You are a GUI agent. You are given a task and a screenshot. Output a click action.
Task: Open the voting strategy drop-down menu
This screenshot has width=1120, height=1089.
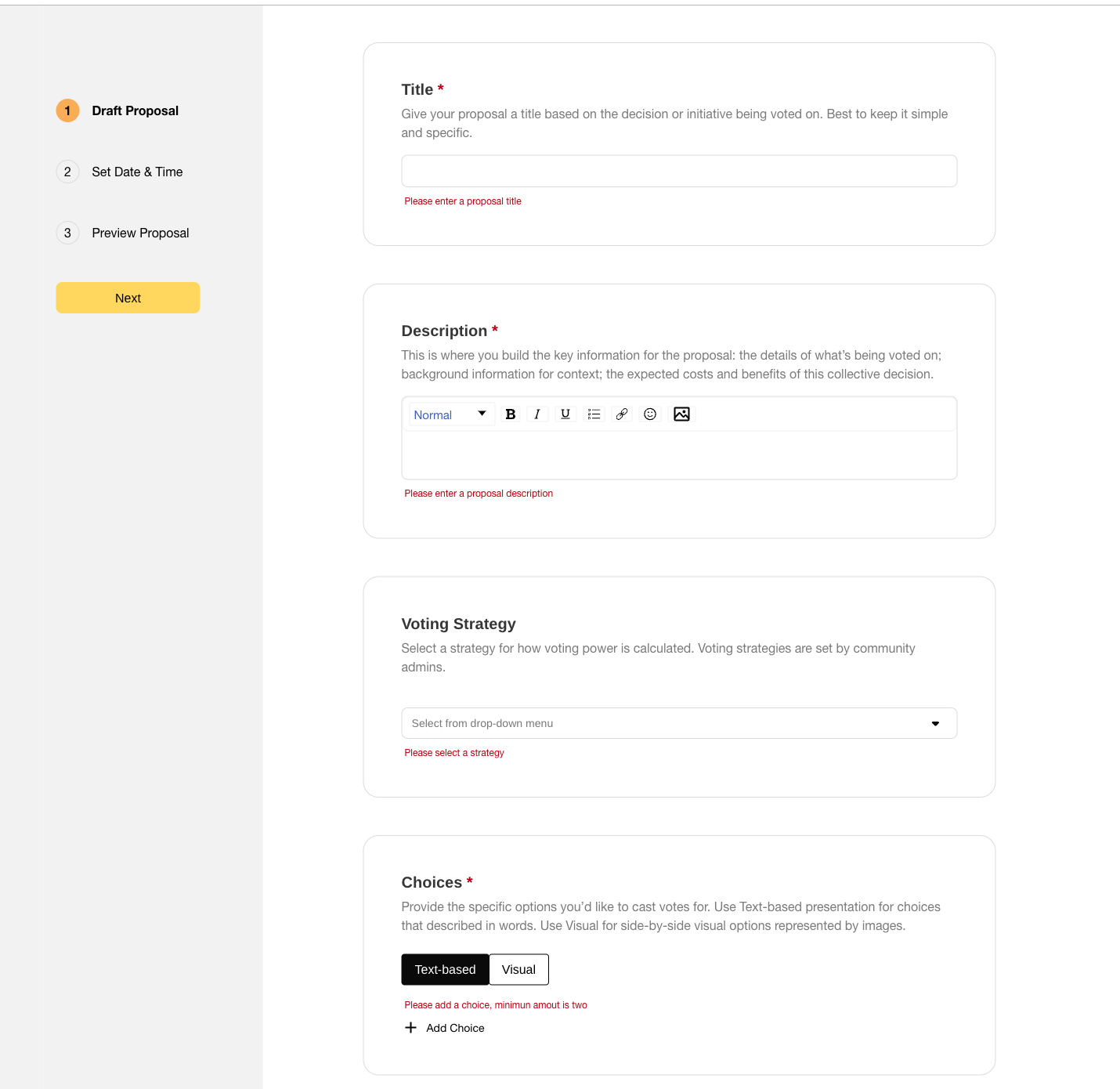point(679,723)
